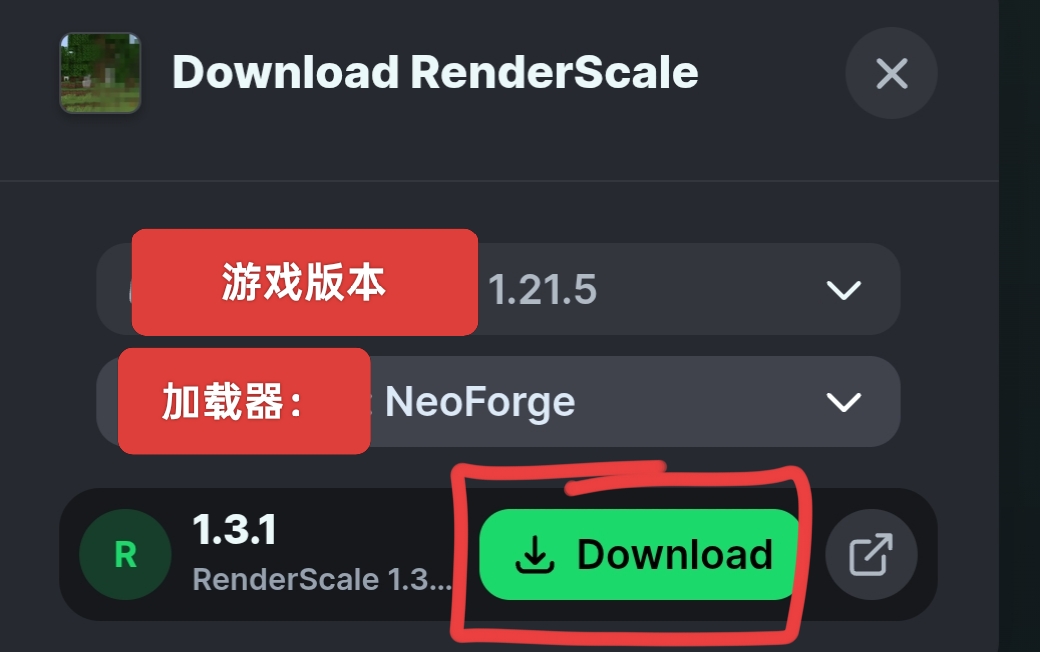Image resolution: width=1040 pixels, height=652 pixels.
Task: Click the horizontal divider below the header
Action: 499,180
